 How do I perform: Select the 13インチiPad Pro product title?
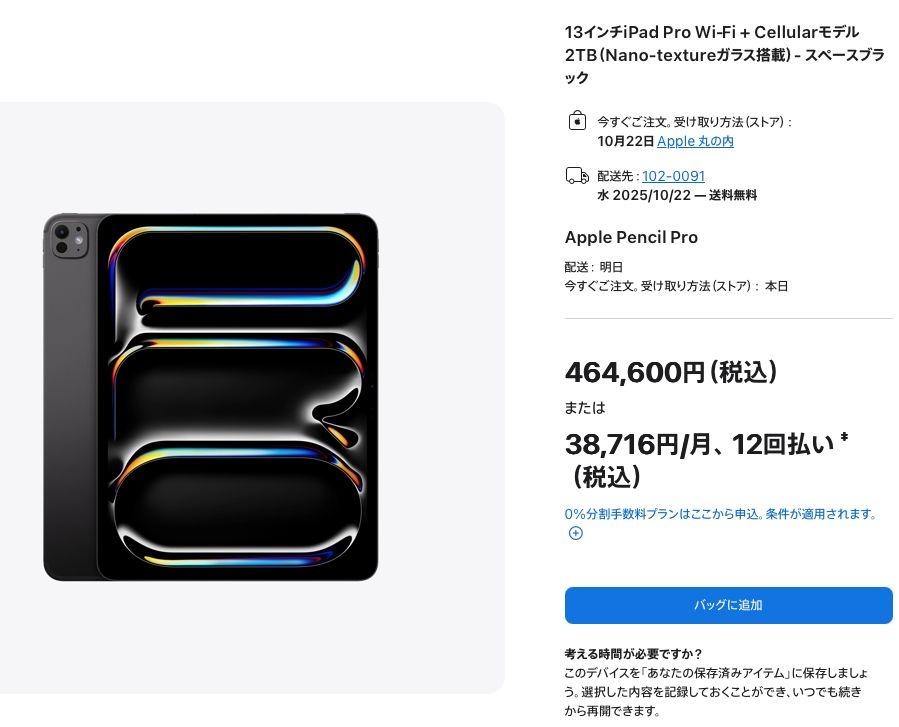pyautogui.click(x=724, y=55)
